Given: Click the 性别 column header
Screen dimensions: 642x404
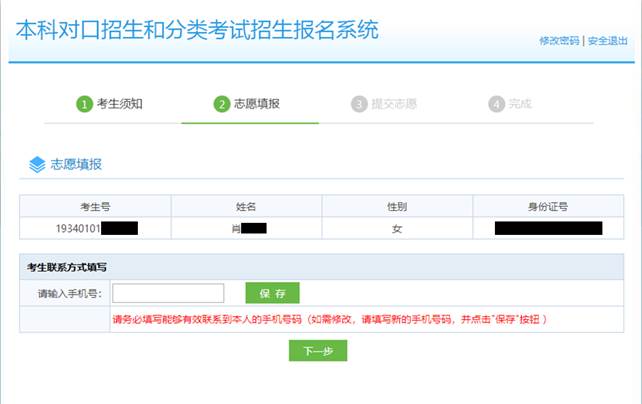Looking at the screenshot, I should (x=397, y=206).
